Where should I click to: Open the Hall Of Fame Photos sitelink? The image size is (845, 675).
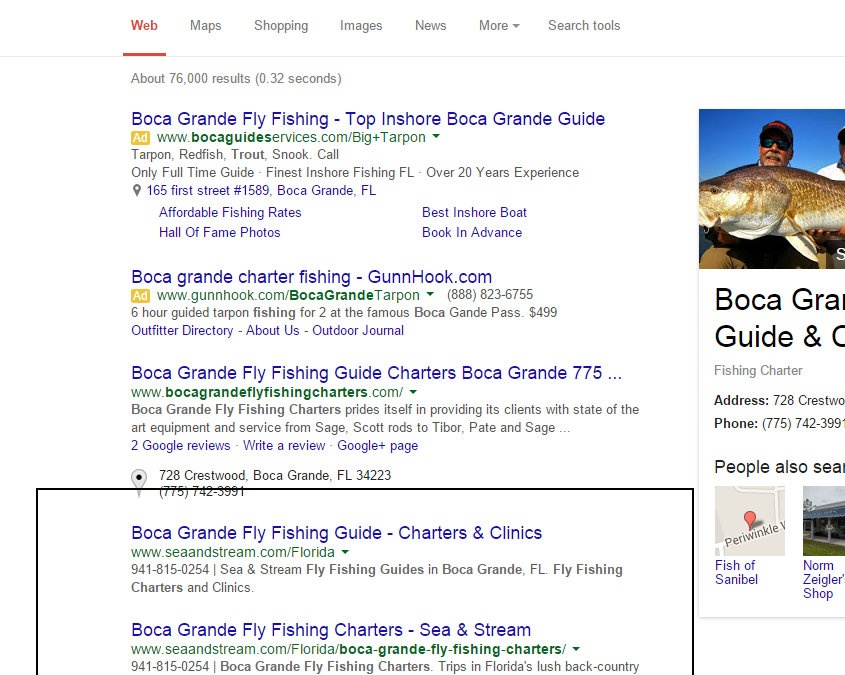(219, 232)
